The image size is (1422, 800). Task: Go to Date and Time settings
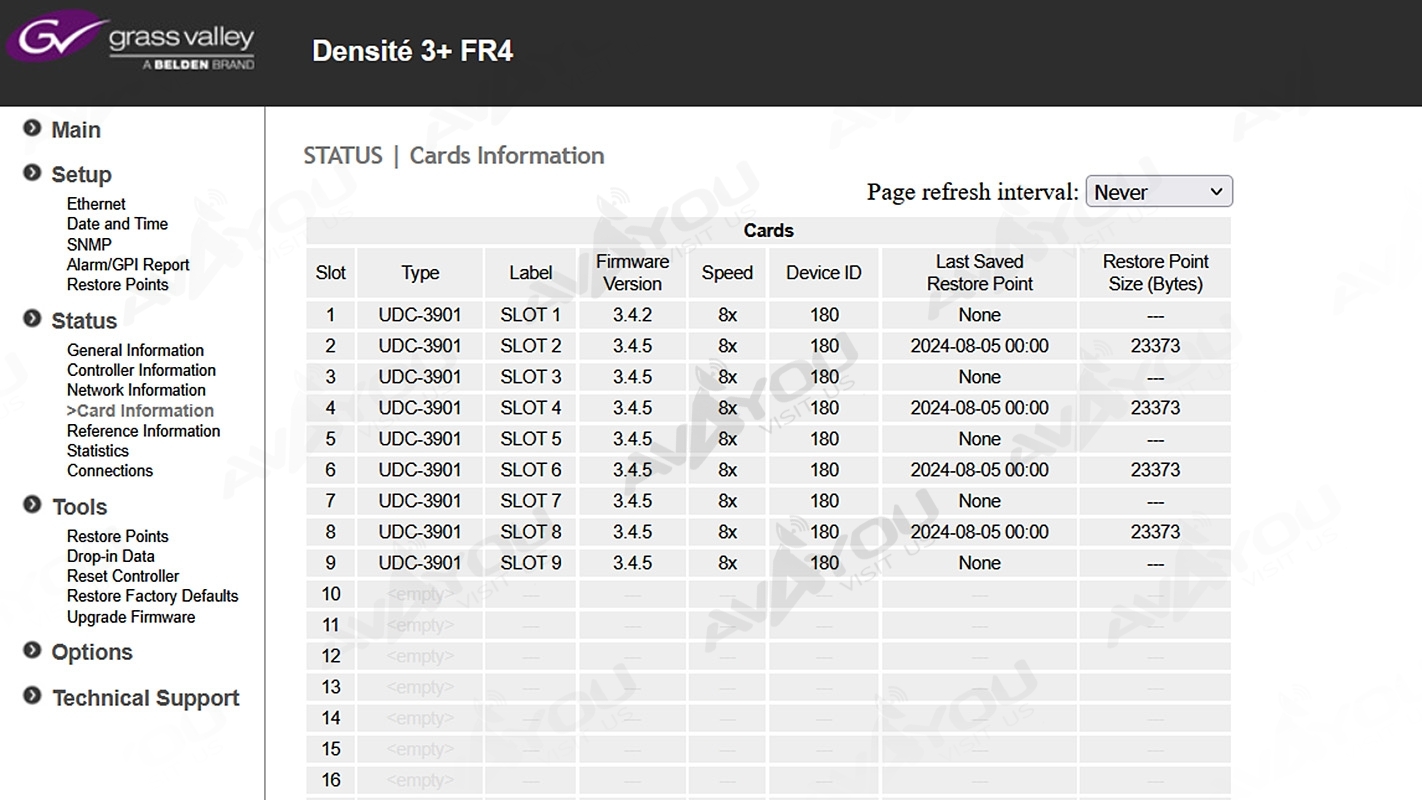point(117,224)
